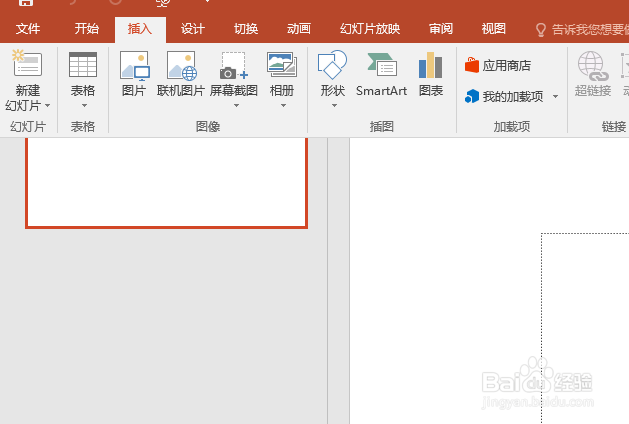Screen dimensions: 629x424
Task: Open the New Slide dropdown arrow
Action: click(47, 105)
